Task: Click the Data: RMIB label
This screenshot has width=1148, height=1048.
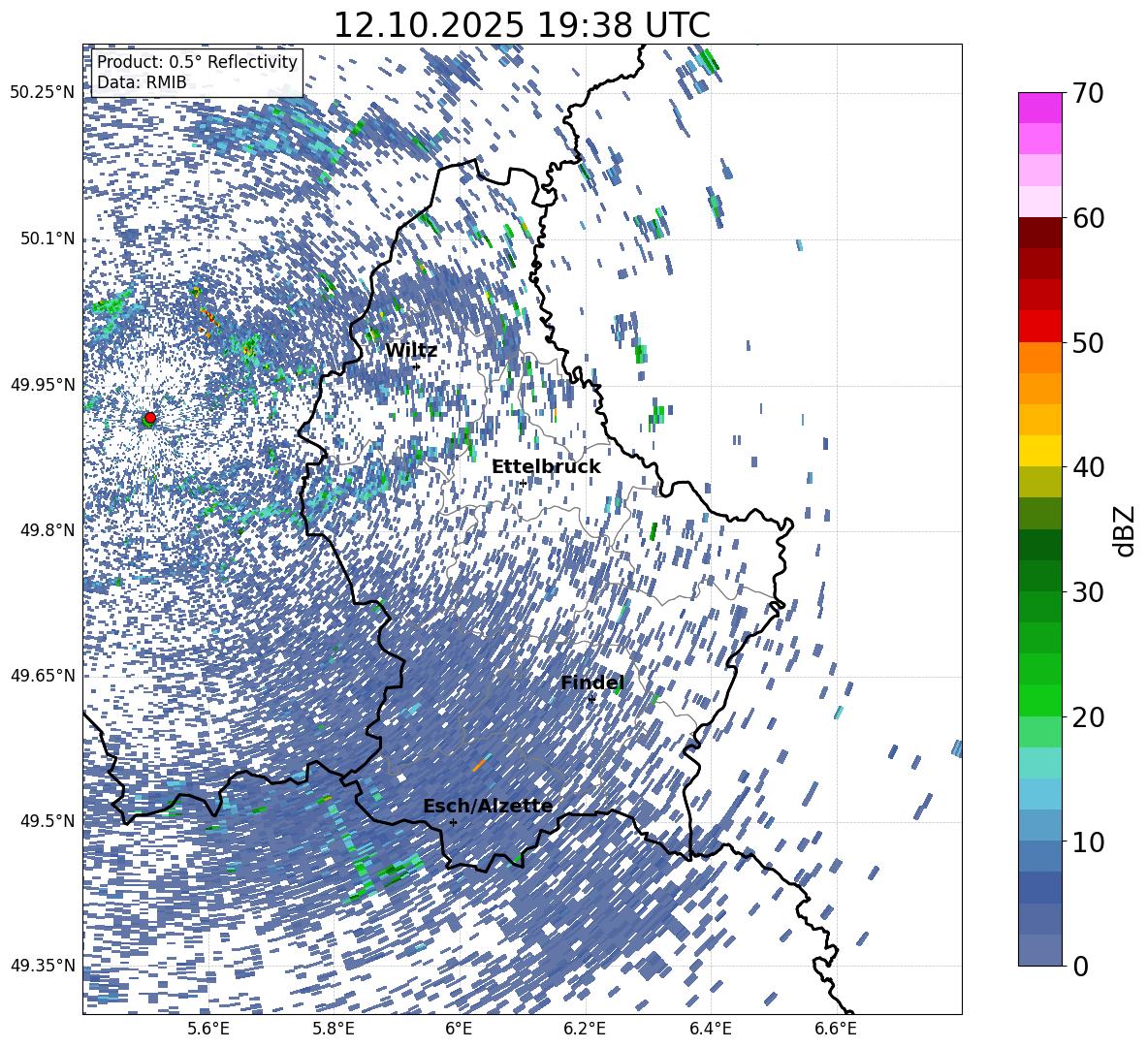Action: point(142,82)
